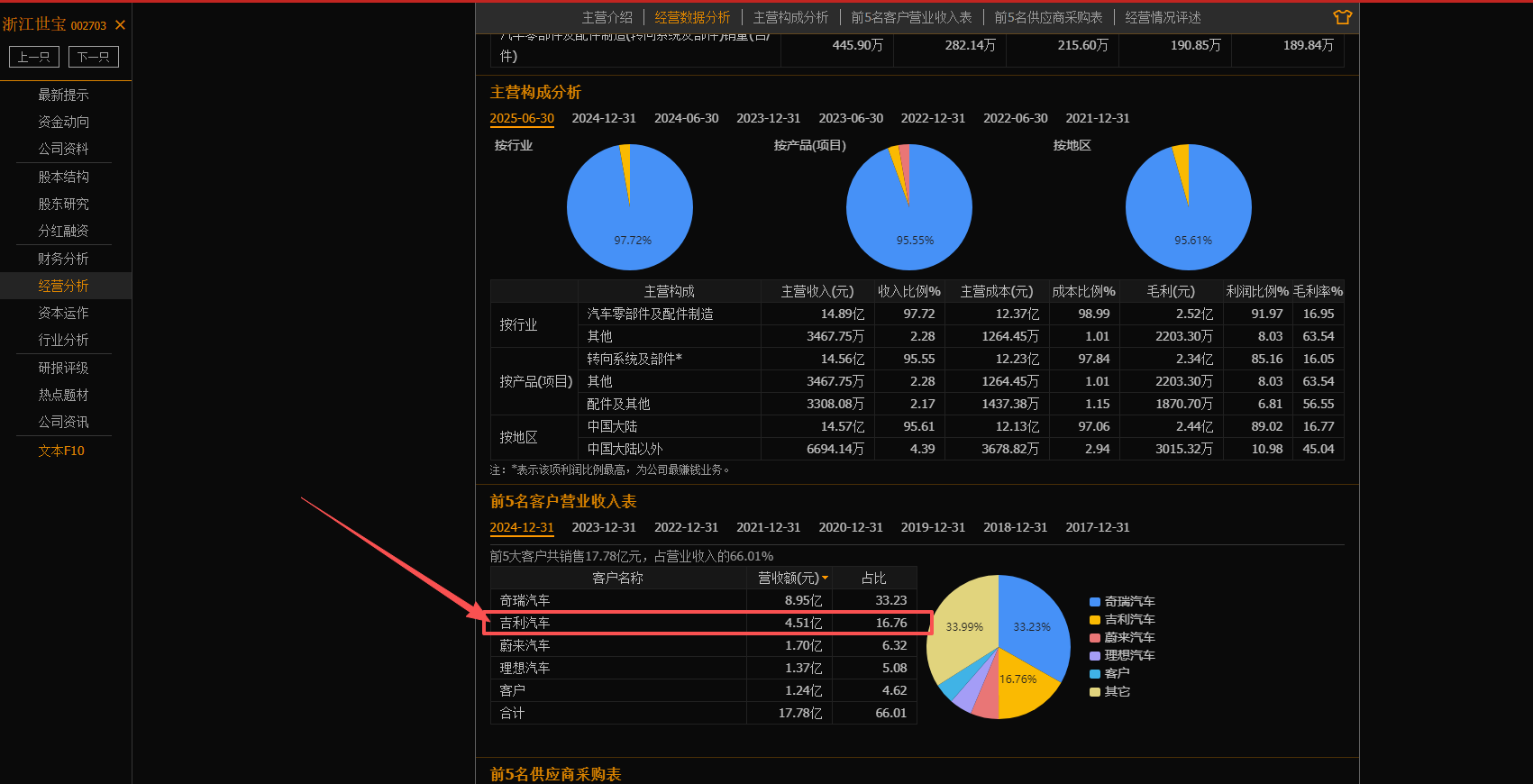Viewport: 1533px width, 784px height.
Task: Open 股本结构 in sidebar
Action: (x=63, y=177)
